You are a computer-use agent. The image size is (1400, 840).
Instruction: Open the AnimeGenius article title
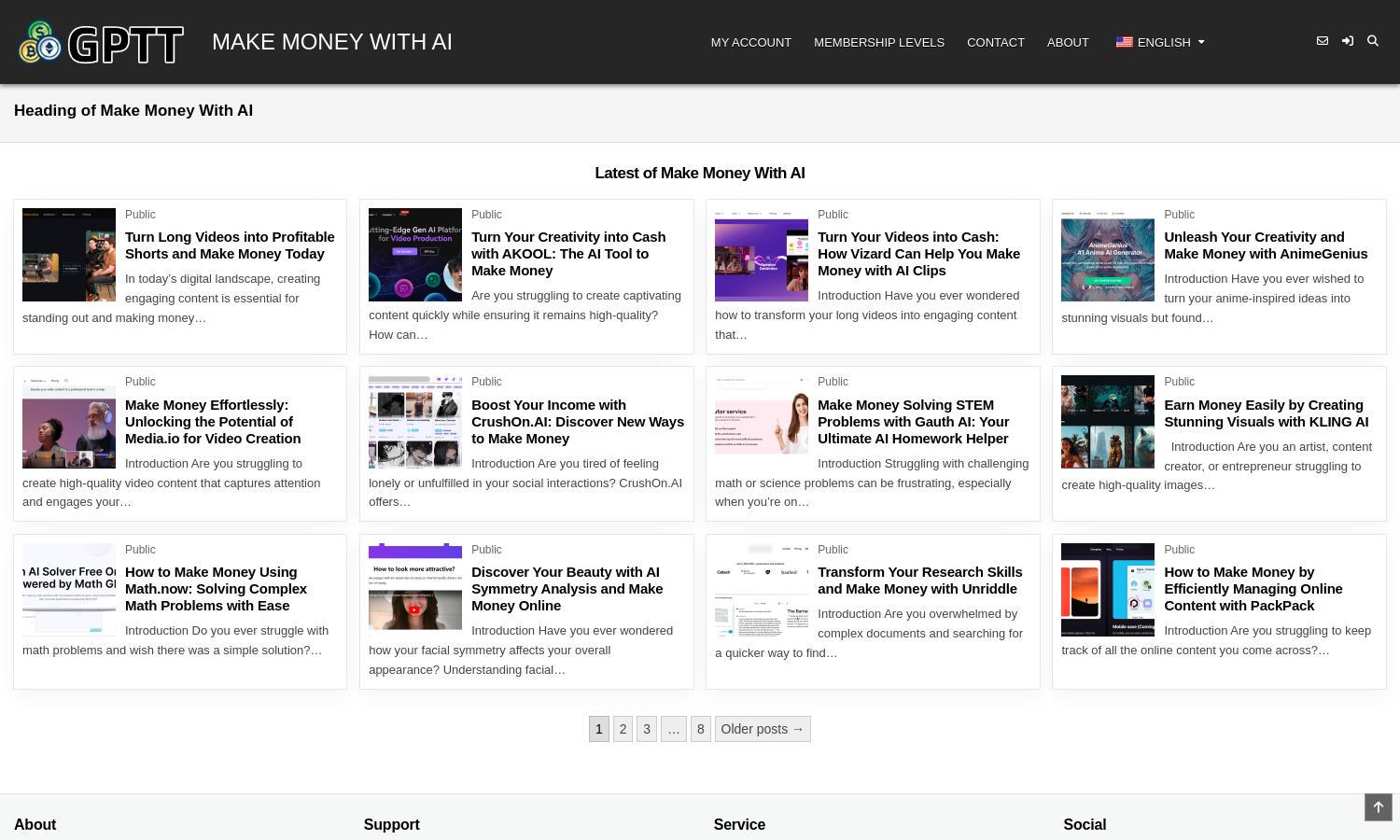click(x=1266, y=245)
